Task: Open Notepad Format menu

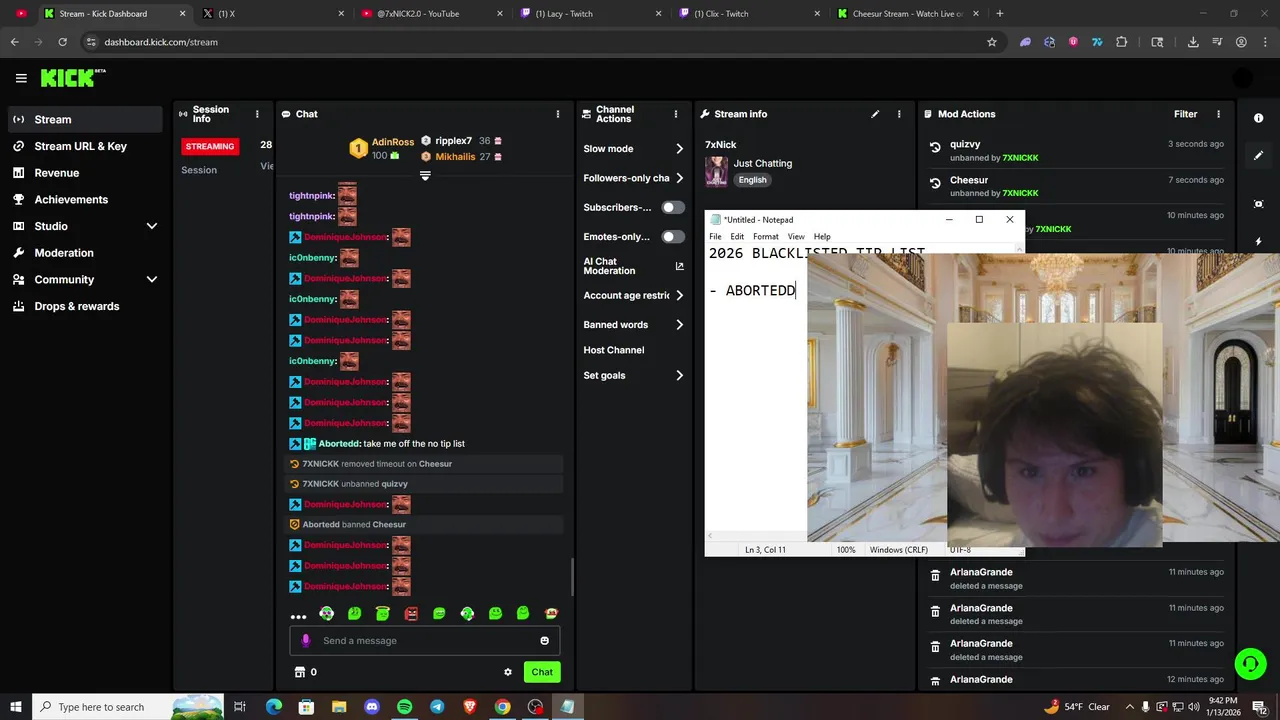Action: pos(766,237)
